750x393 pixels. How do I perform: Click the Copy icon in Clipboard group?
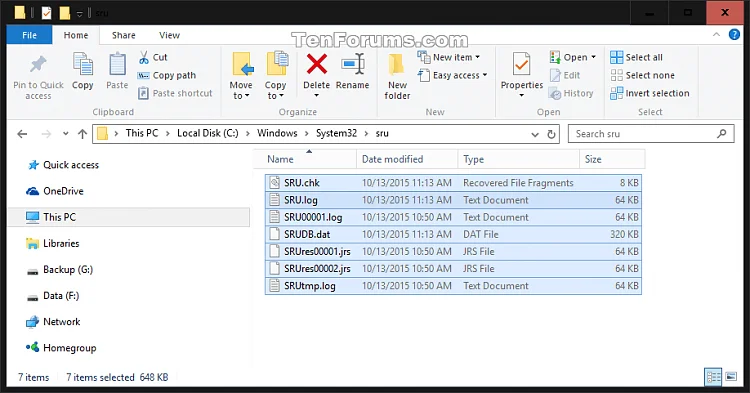(x=82, y=64)
